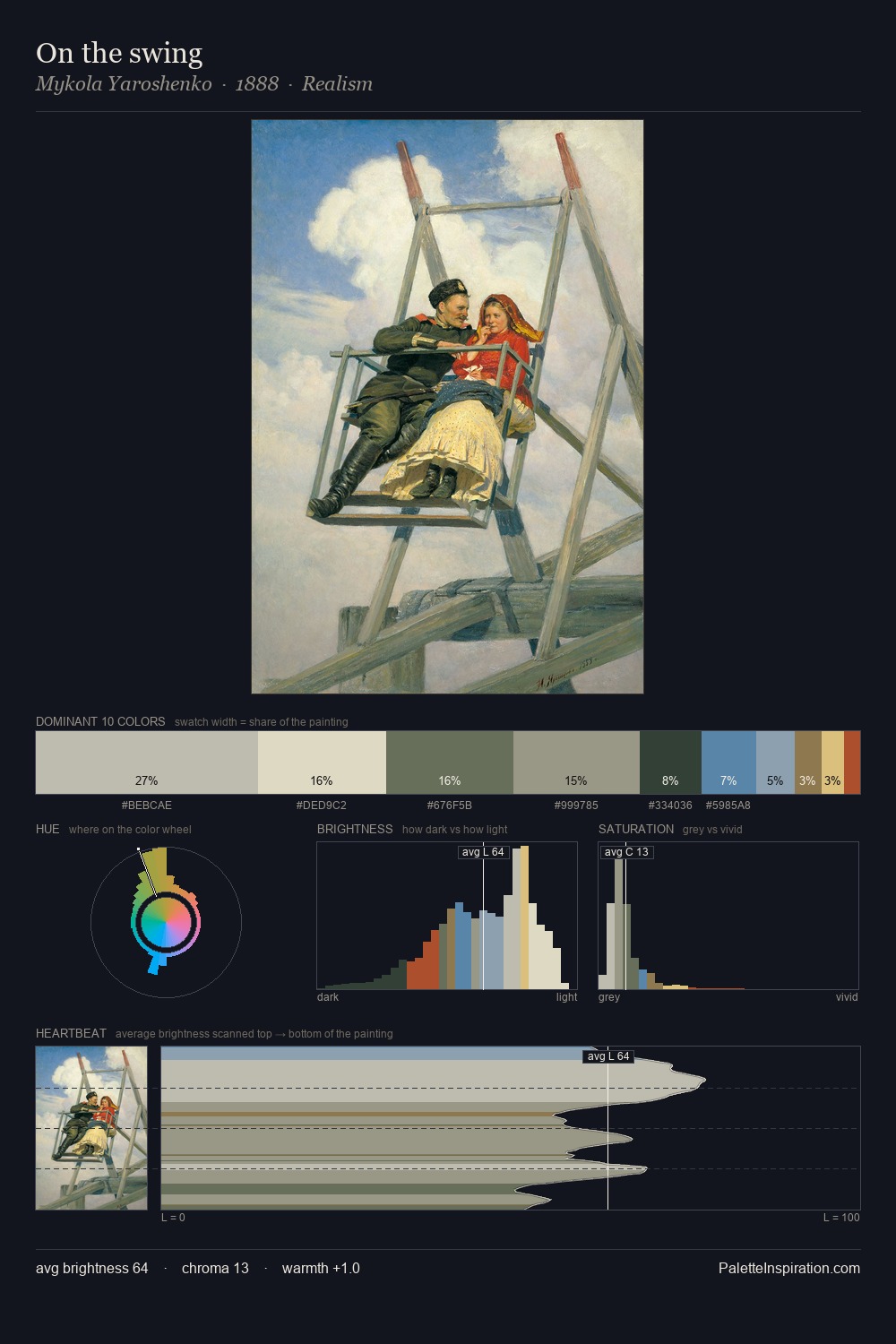896x1344 pixels.
Task: Select the 7% blue swatch #5985A8
Action: (728, 762)
